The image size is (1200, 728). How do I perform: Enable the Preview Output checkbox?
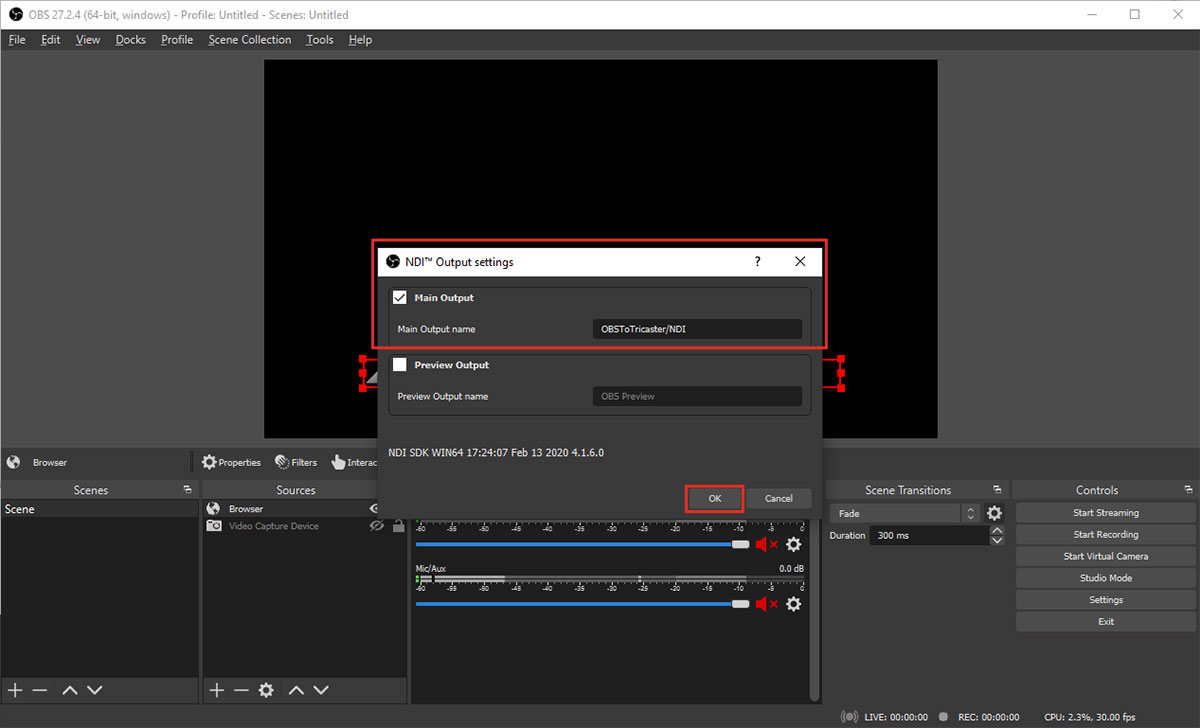[400, 365]
